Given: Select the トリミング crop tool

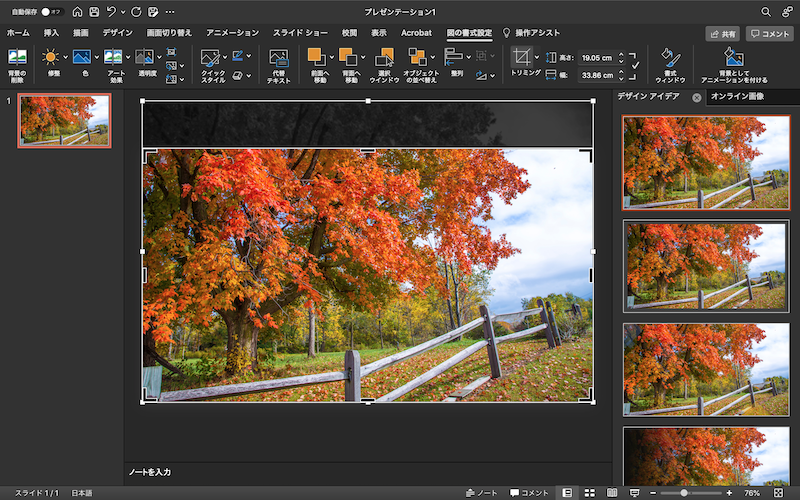Looking at the screenshot, I should (x=523, y=58).
